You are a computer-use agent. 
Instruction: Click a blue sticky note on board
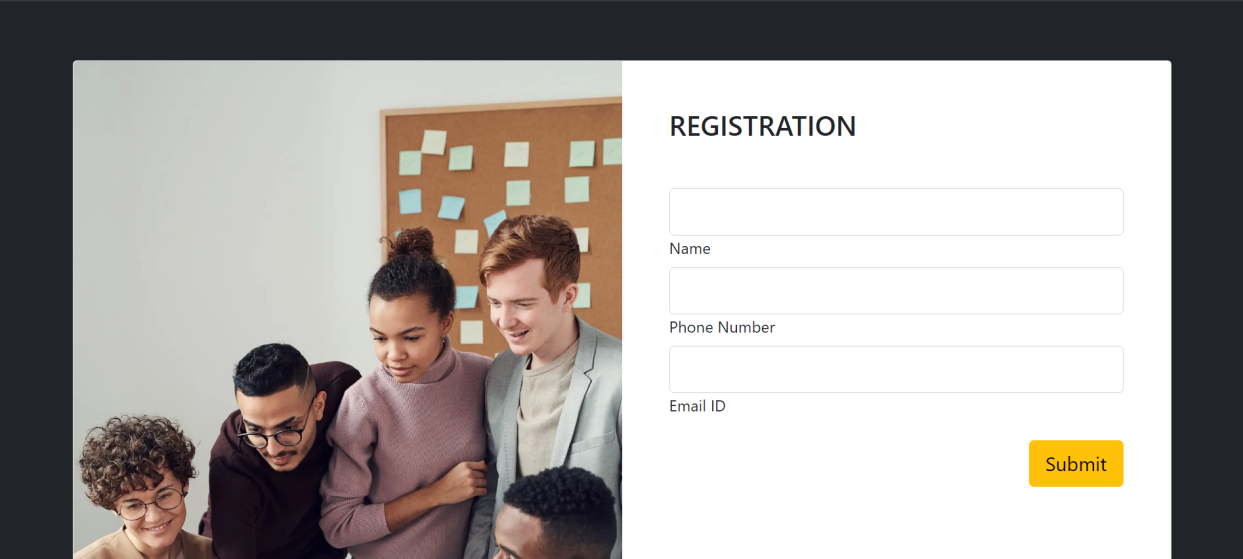[451, 207]
